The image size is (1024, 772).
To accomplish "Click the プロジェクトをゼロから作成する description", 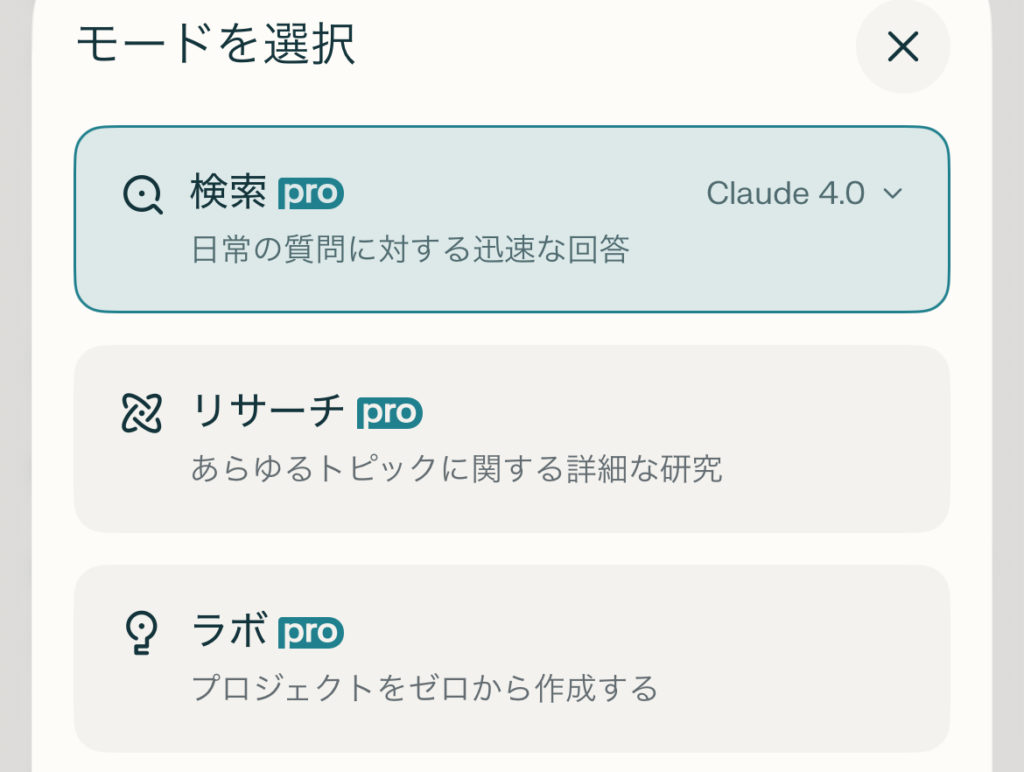I will click(x=424, y=688).
